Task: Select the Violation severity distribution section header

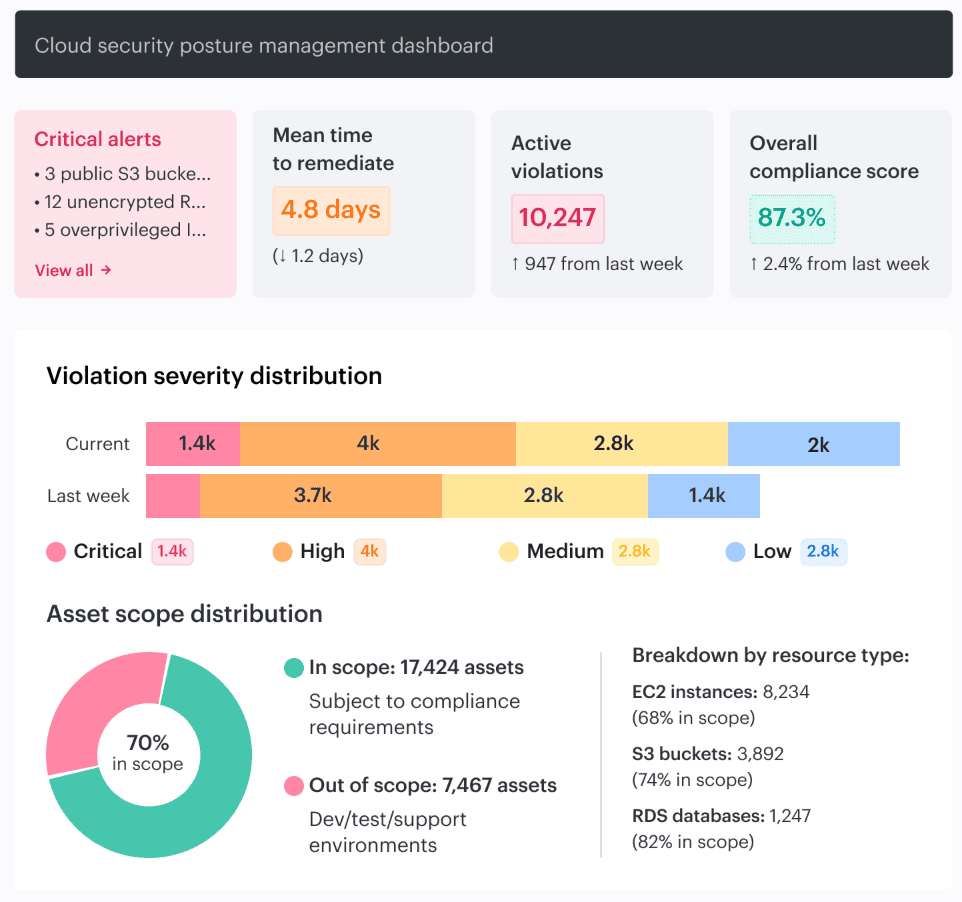Action: [214, 375]
